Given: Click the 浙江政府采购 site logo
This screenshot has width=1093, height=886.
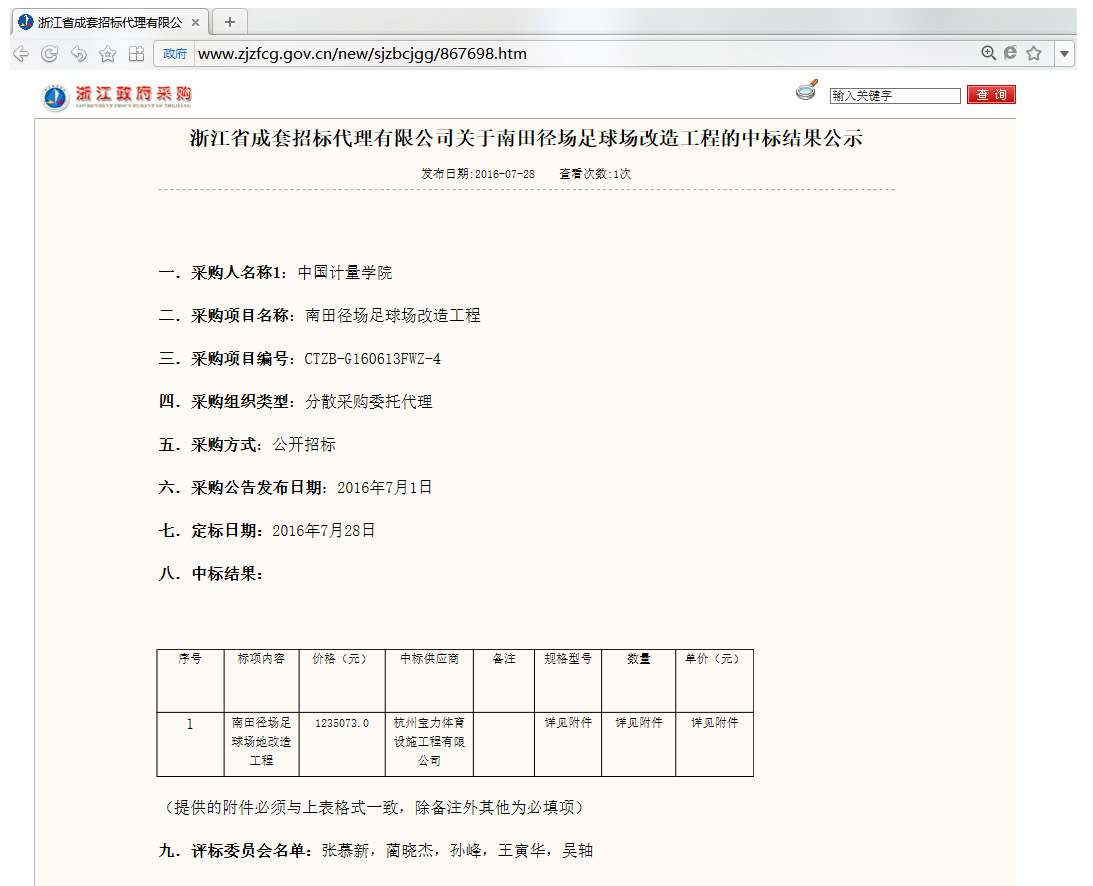Looking at the screenshot, I should [117, 96].
